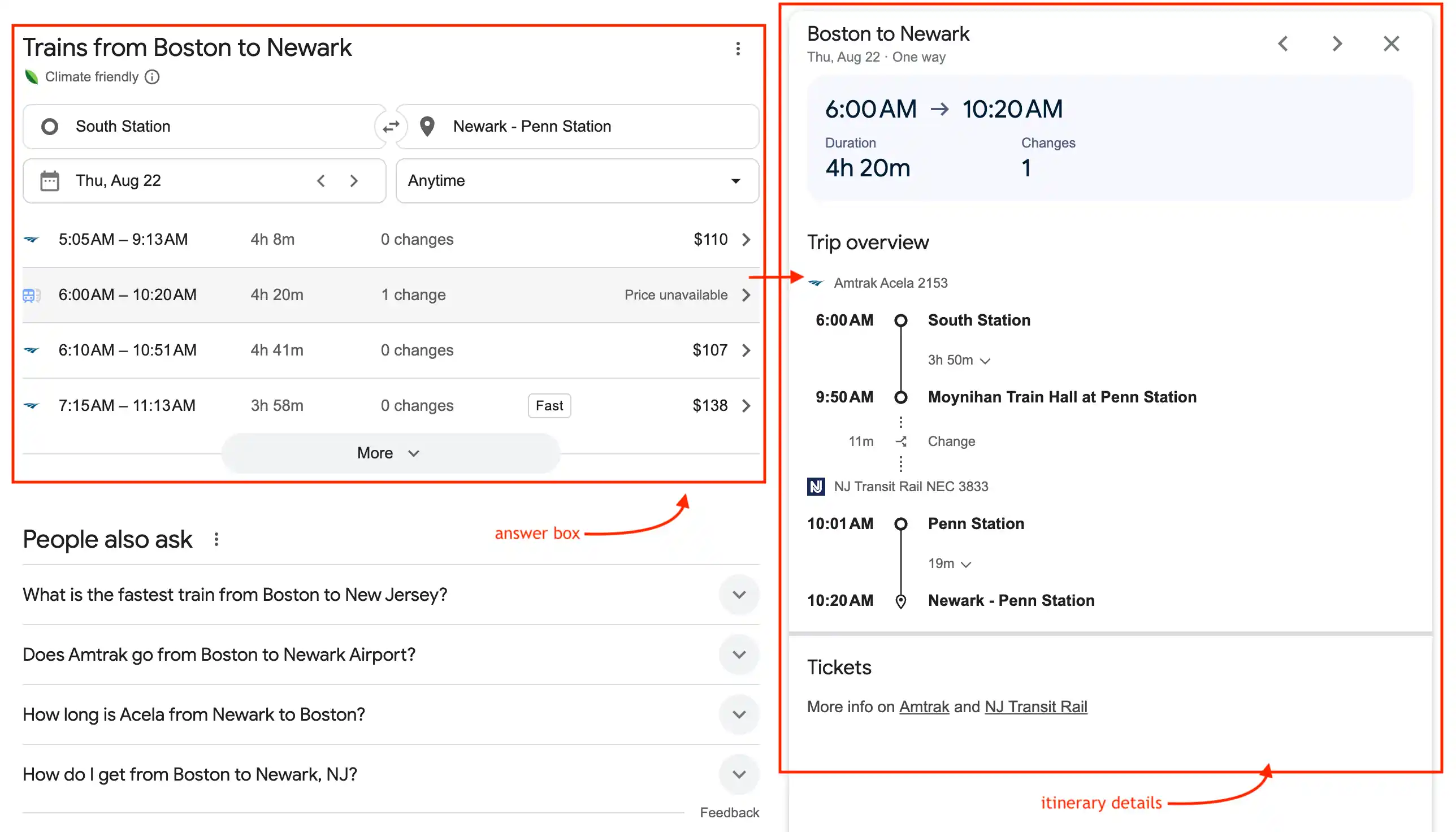Click the transit bus icon on the 6:00 AM row
Viewport: 1456px width, 832px height.
click(x=32, y=295)
